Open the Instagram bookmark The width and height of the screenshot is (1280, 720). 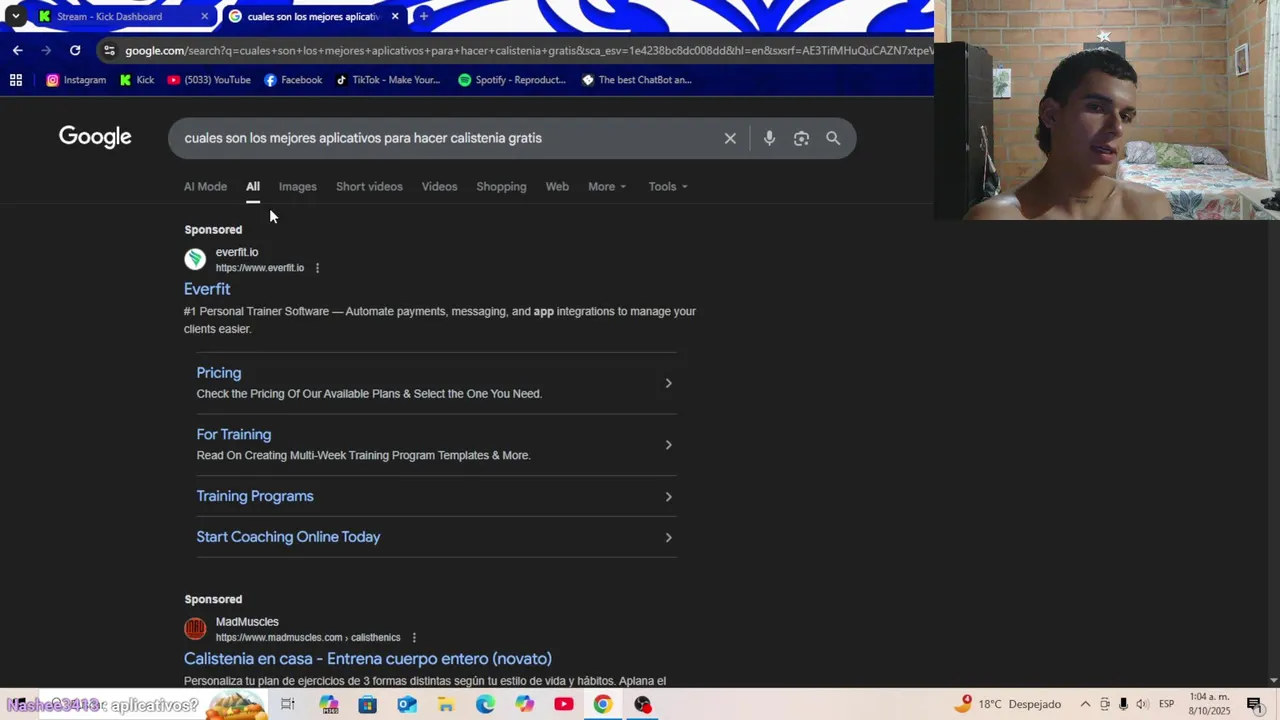coord(76,80)
